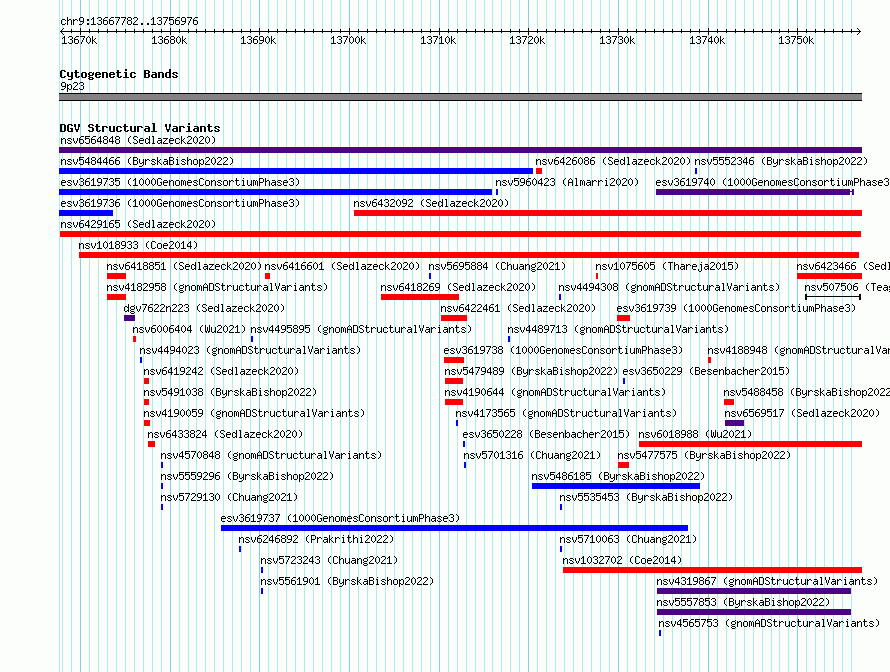890x672 pixels.
Task: Select the short blue bar under esv3619736
Action: tap(86, 213)
